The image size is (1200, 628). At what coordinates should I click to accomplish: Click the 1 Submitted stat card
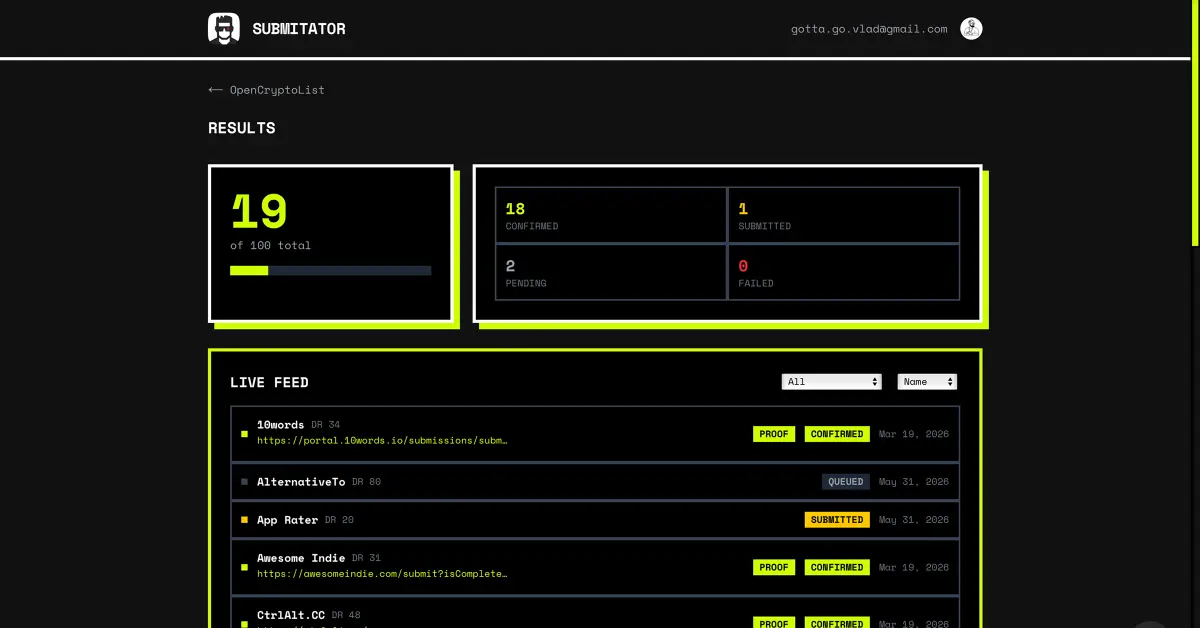pos(844,215)
